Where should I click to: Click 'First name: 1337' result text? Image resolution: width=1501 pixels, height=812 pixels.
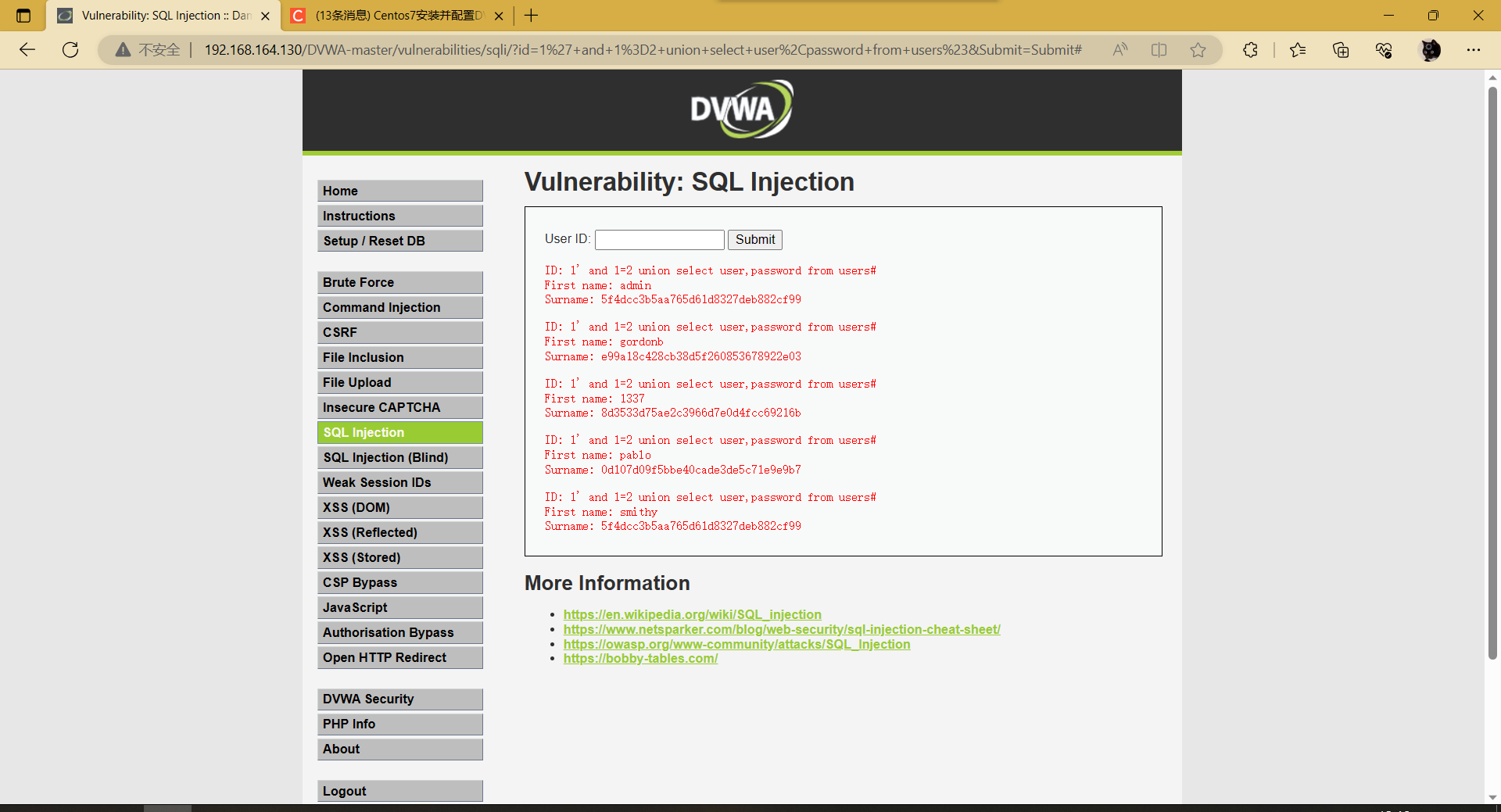click(595, 399)
